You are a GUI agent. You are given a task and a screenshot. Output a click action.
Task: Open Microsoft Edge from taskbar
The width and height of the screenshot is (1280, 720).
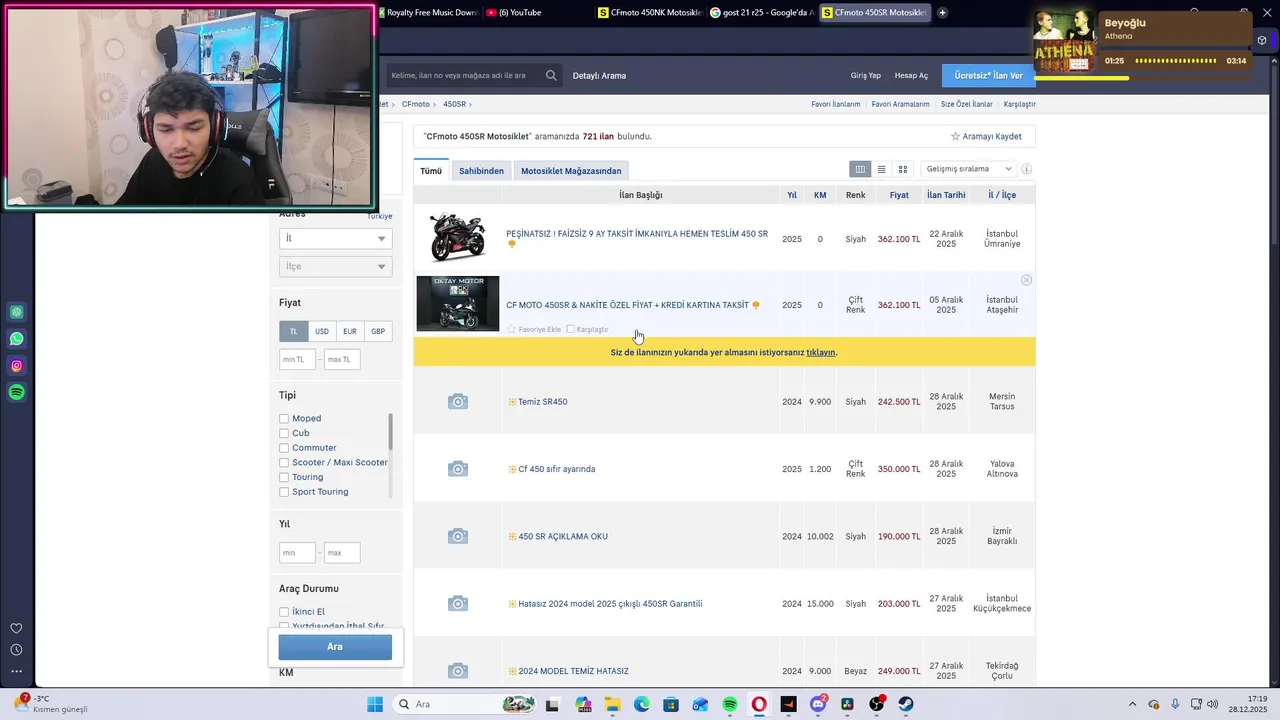click(x=642, y=704)
